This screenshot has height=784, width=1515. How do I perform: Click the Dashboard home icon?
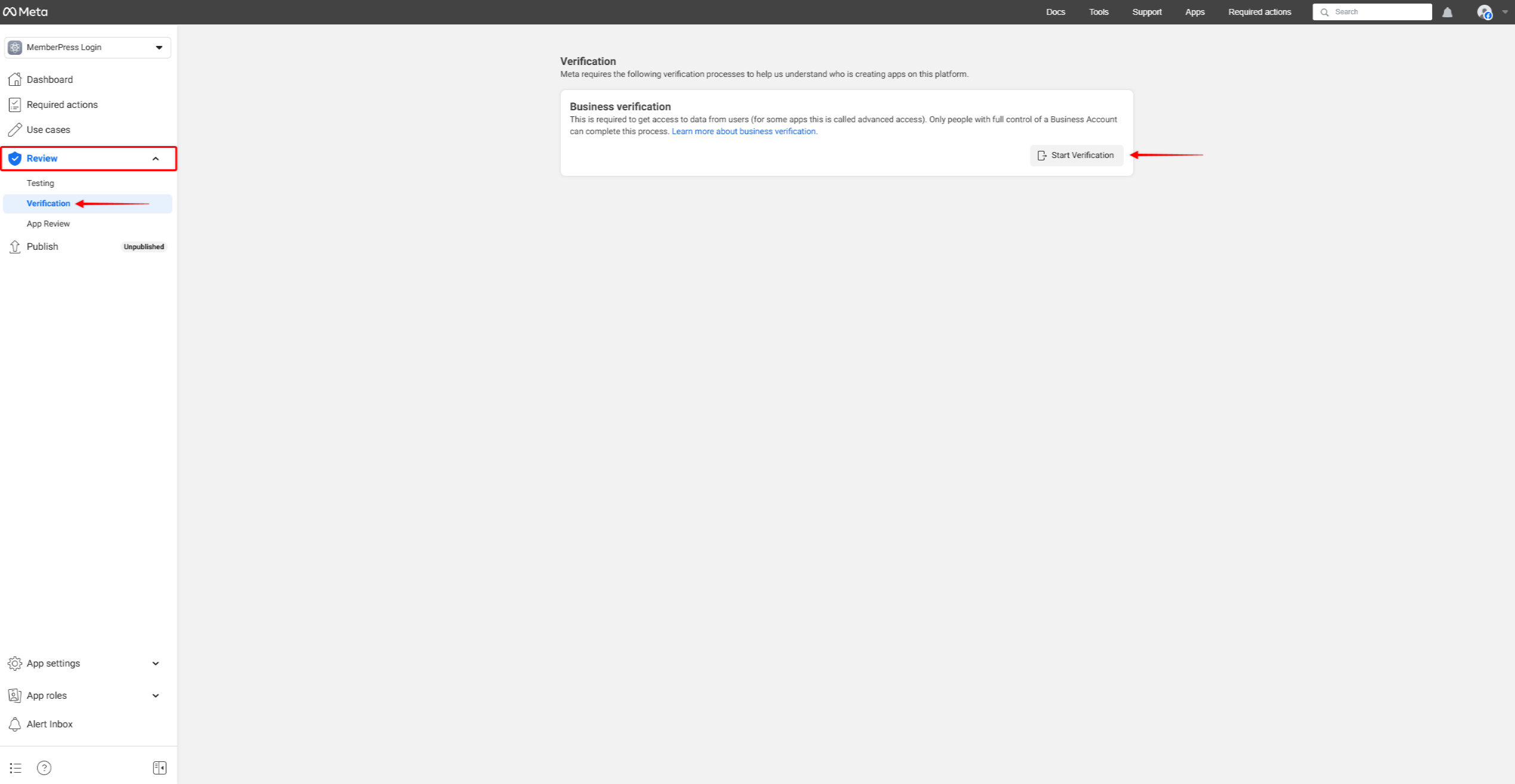(x=15, y=79)
